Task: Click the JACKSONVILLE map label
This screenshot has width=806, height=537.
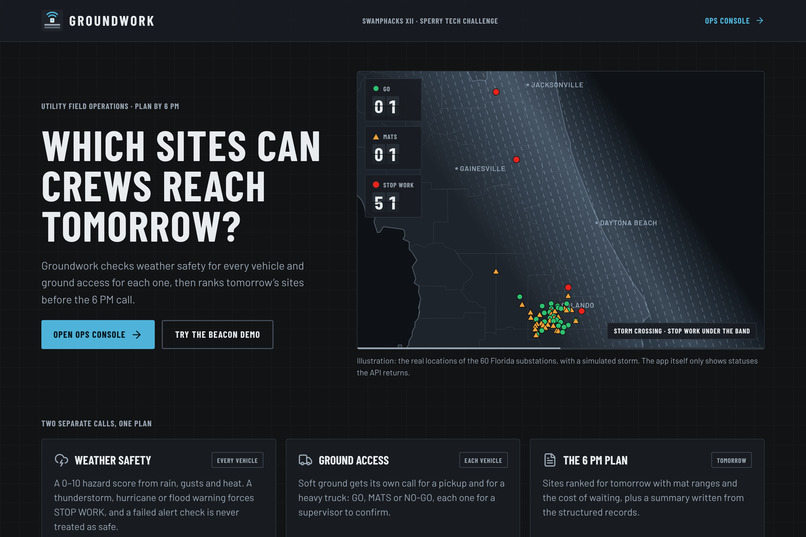Action: point(557,85)
